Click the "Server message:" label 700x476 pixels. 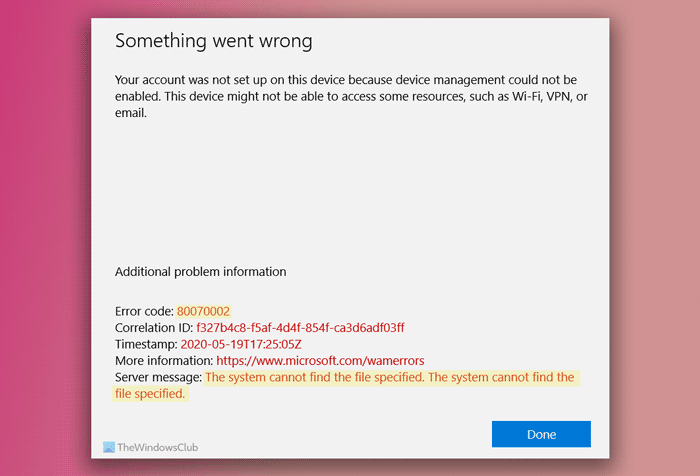[x=158, y=377]
